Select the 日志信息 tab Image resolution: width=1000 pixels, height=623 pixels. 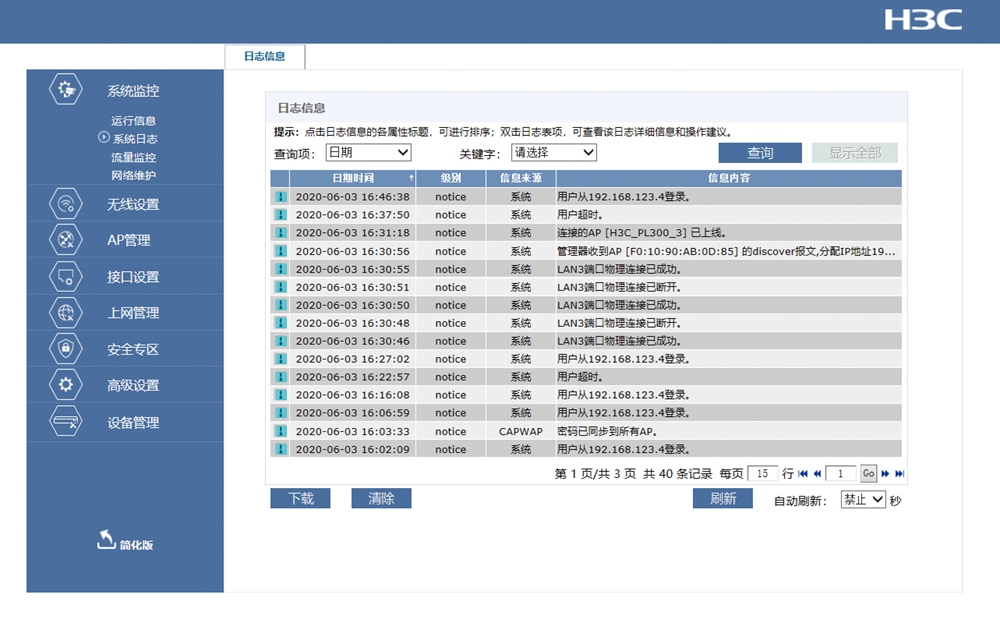coord(265,57)
